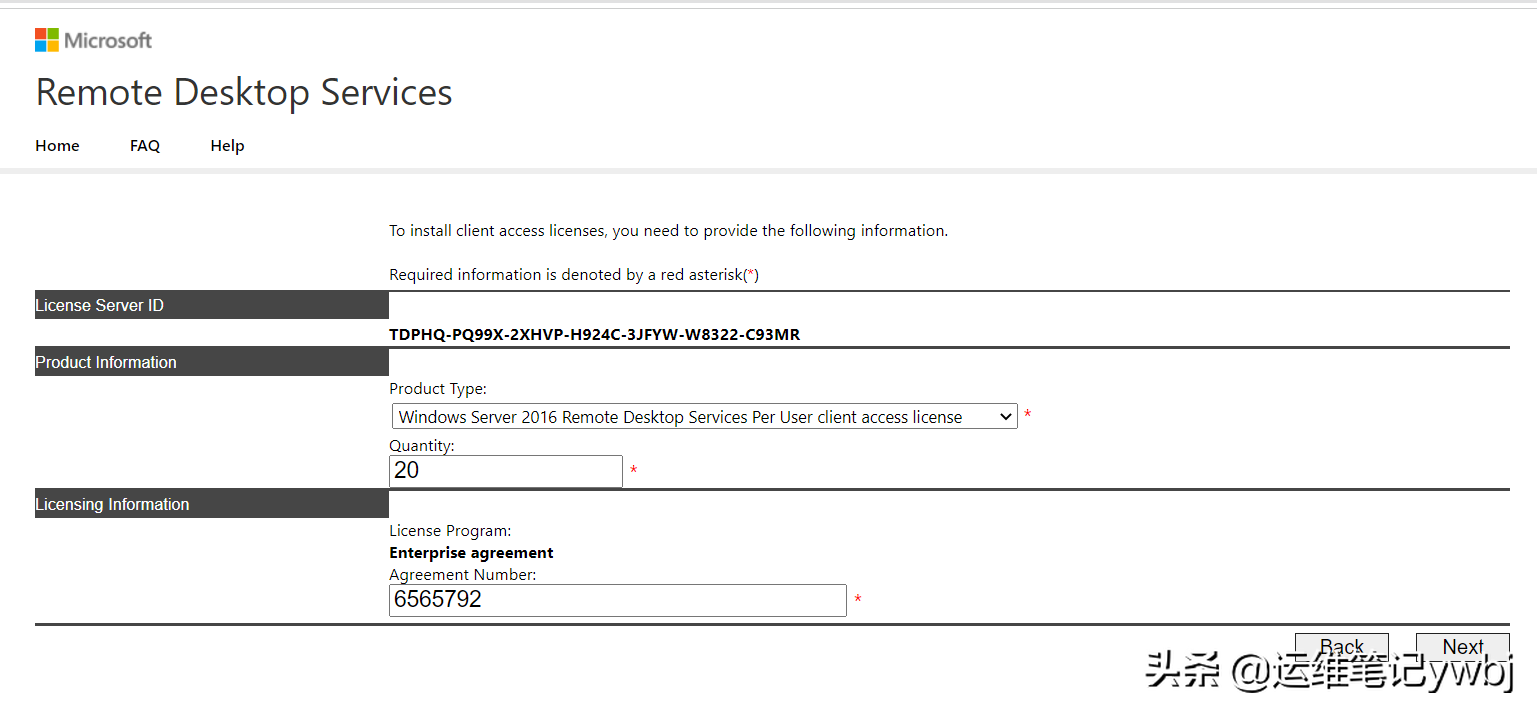This screenshot has height=711, width=1537.
Task: Click the 'Required information is denoted' notice
Action: (574, 275)
